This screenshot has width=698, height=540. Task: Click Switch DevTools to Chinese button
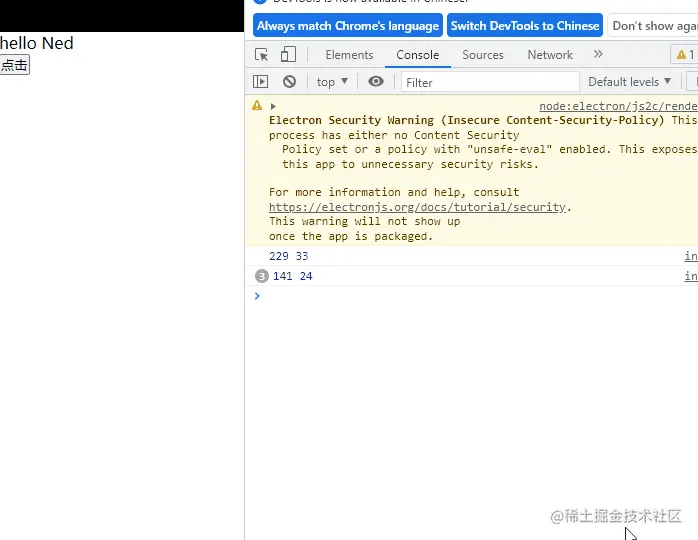(524, 26)
